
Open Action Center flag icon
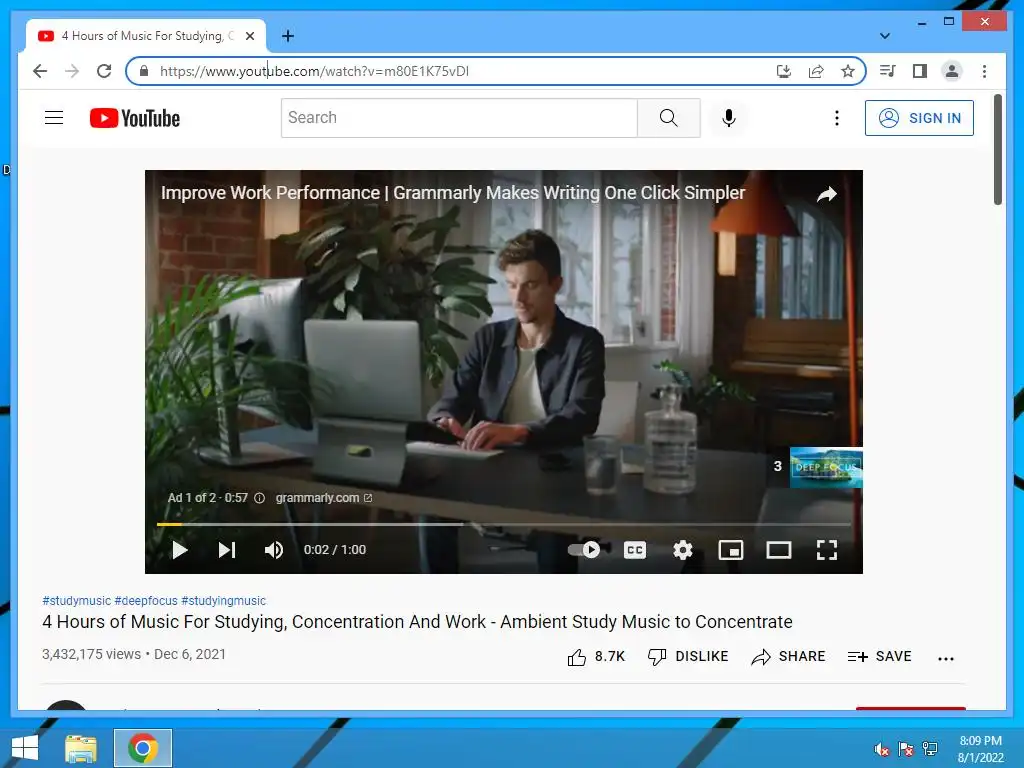point(905,749)
